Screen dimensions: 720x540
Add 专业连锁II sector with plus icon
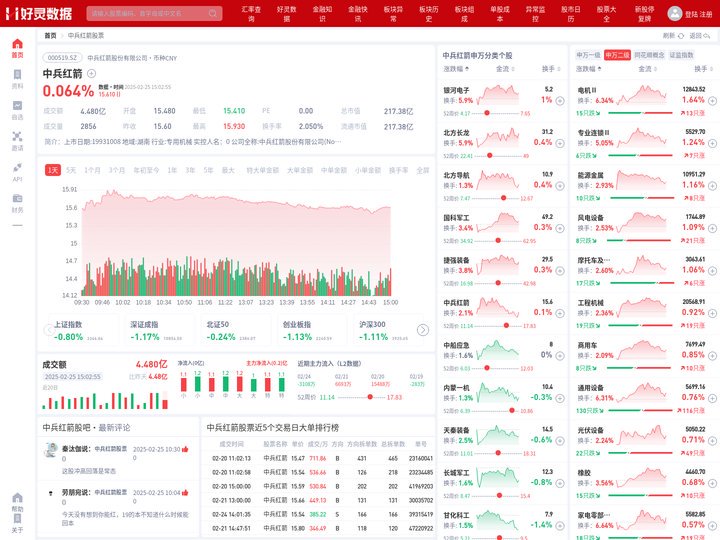click(712, 143)
